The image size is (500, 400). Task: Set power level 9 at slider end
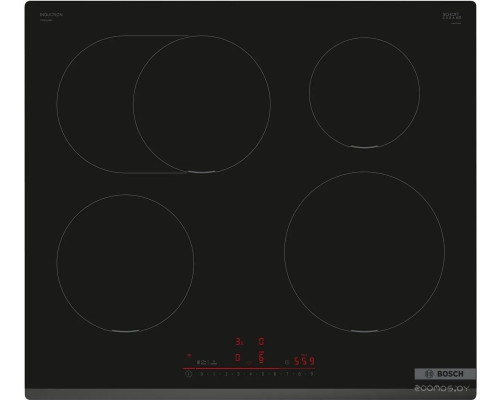[x=312, y=374]
